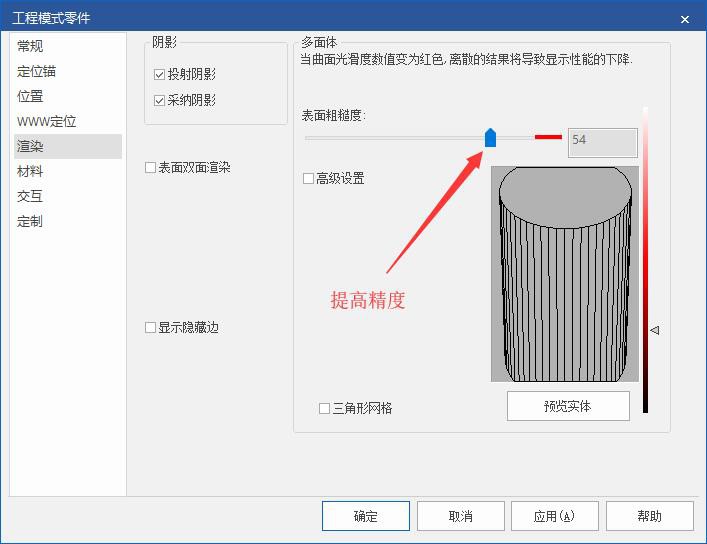Go to the 材料 settings page
This screenshot has width=707, height=544.
pyautogui.click(x=30, y=171)
